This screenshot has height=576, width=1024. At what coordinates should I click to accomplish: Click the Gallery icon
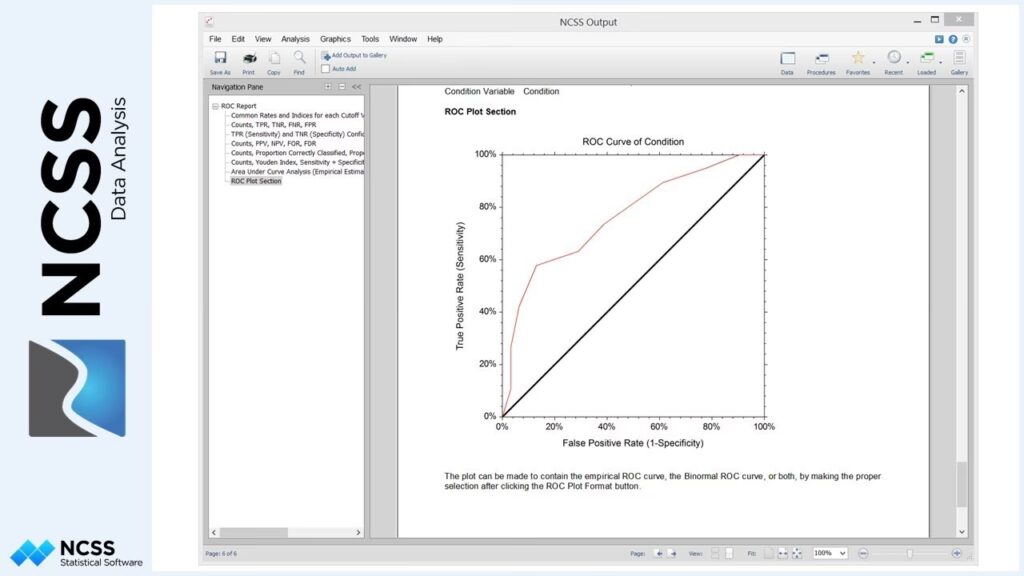[x=959, y=59]
